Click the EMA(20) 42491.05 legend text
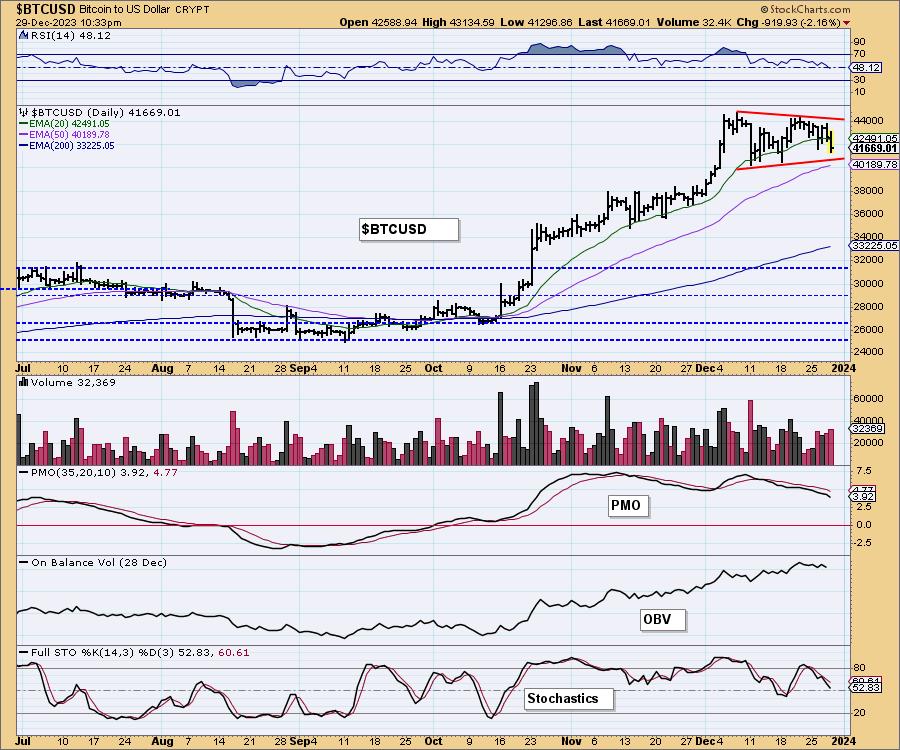Image resolution: width=900 pixels, height=750 pixels. (x=69, y=123)
